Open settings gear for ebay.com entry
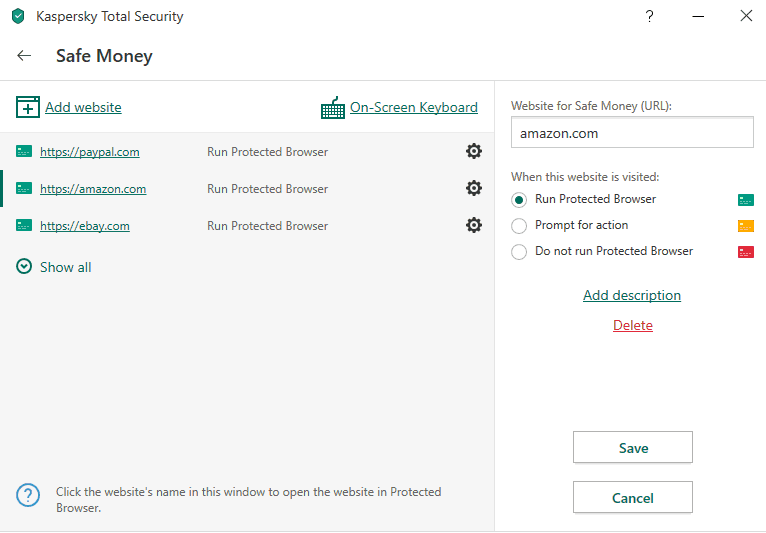Screen dimensions: 766x533 pos(473,225)
